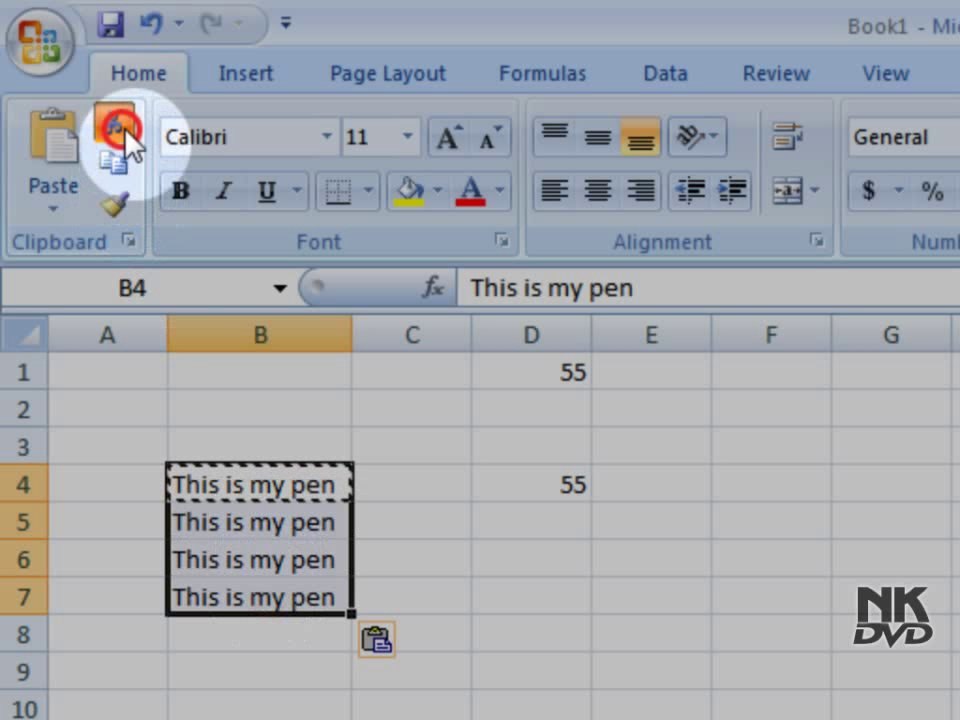Open the Paste Options smart tag
Screen dimensions: 960x720
(x=377, y=639)
